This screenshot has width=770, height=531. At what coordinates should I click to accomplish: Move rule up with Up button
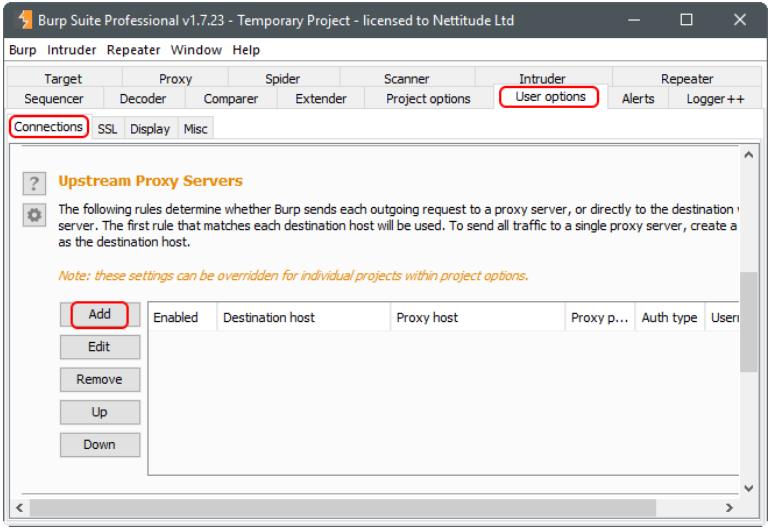(x=99, y=412)
